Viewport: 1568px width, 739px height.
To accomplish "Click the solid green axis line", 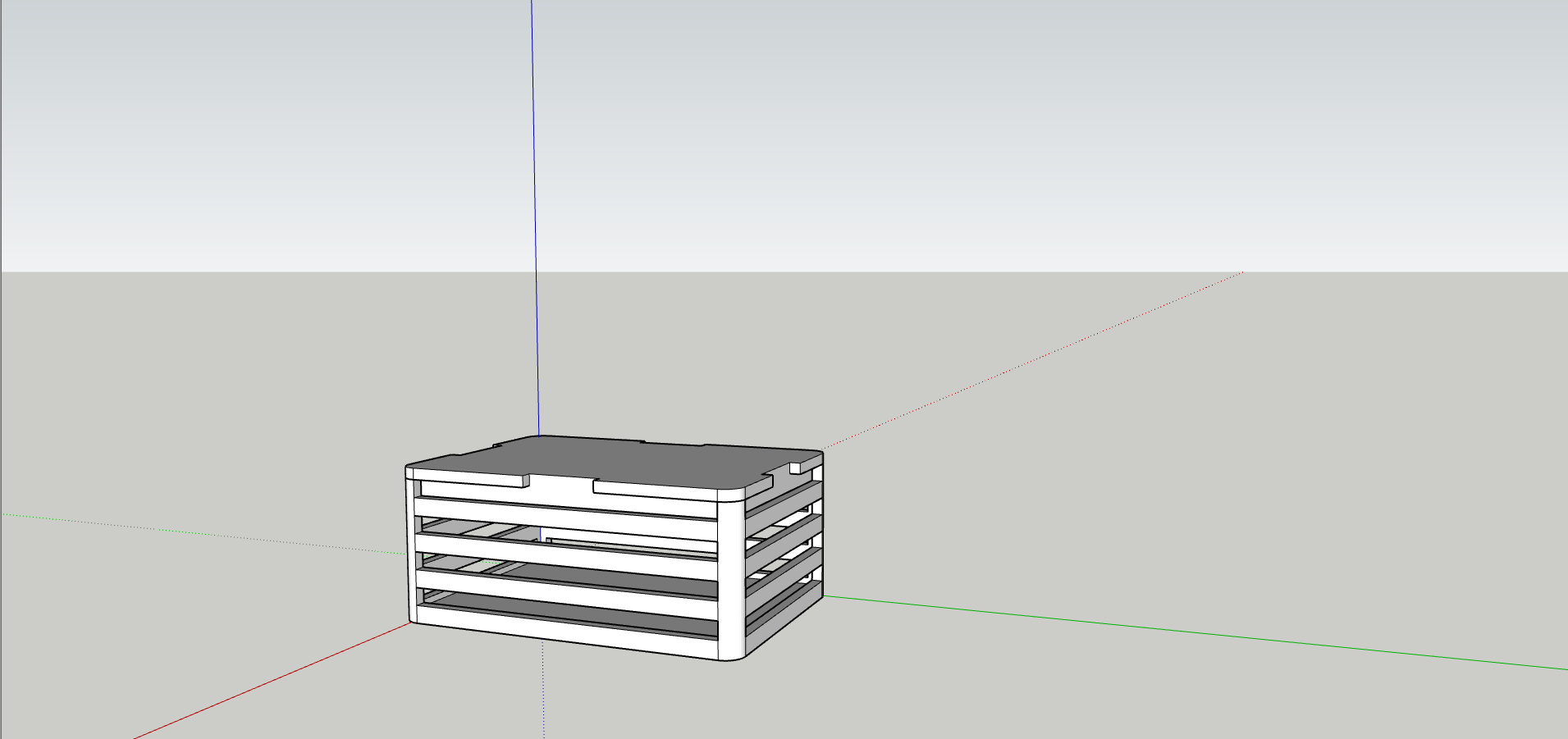I will pyautogui.click(x=1195, y=632).
